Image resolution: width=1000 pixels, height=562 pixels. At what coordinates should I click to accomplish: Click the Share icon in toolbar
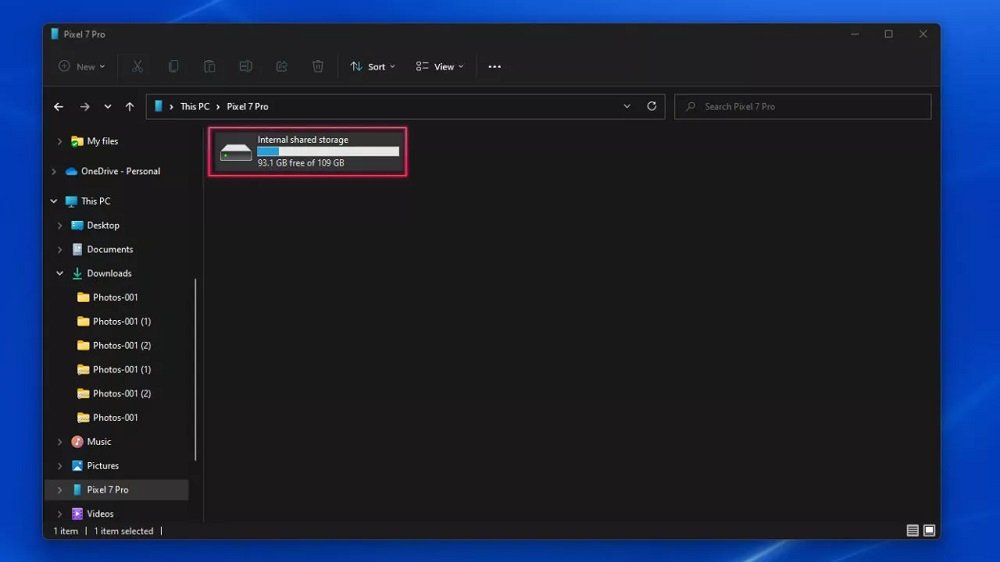coord(282,67)
